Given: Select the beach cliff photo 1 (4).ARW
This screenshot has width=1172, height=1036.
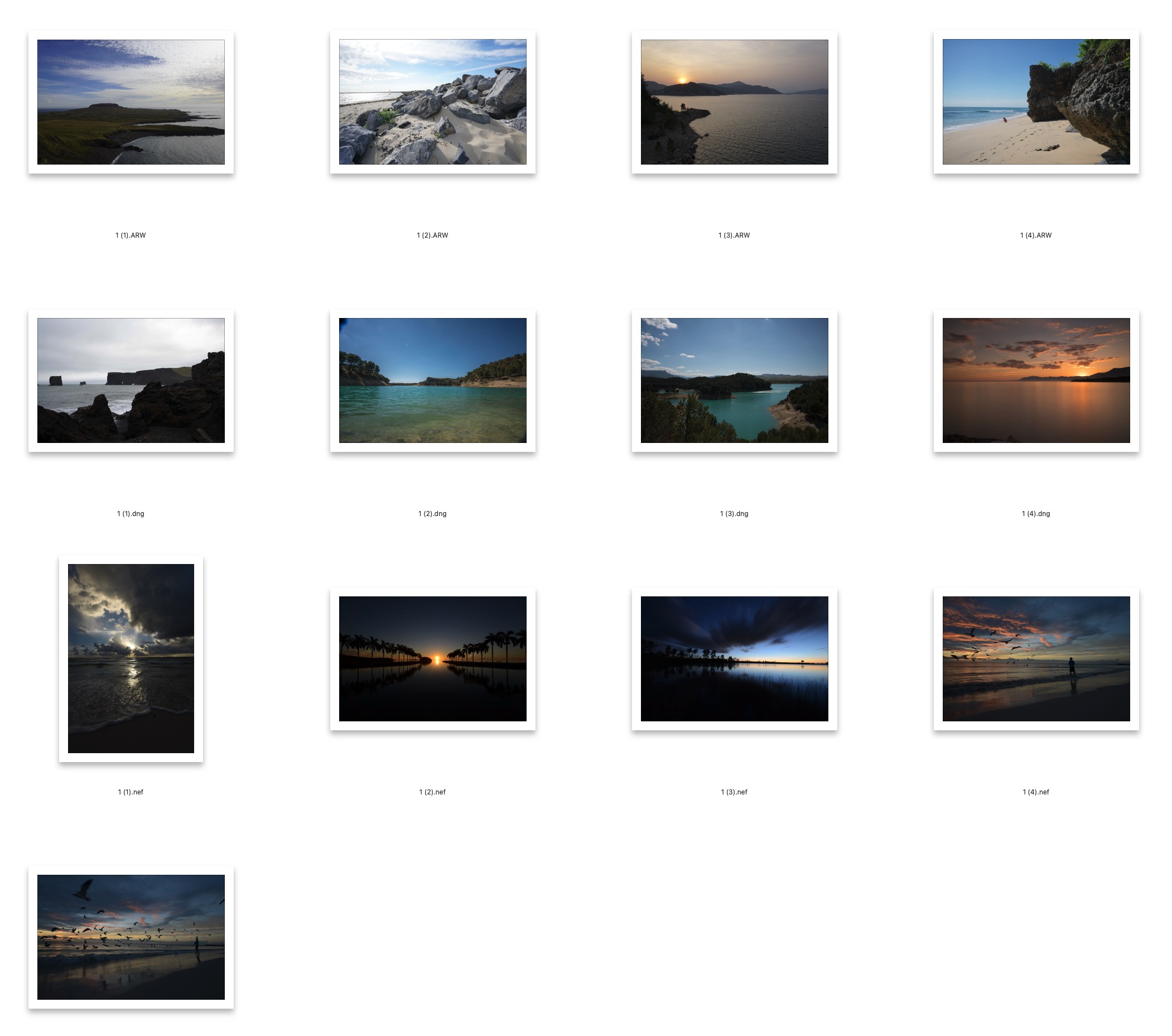Looking at the screenshot, I should click(x=1035, y=102).
